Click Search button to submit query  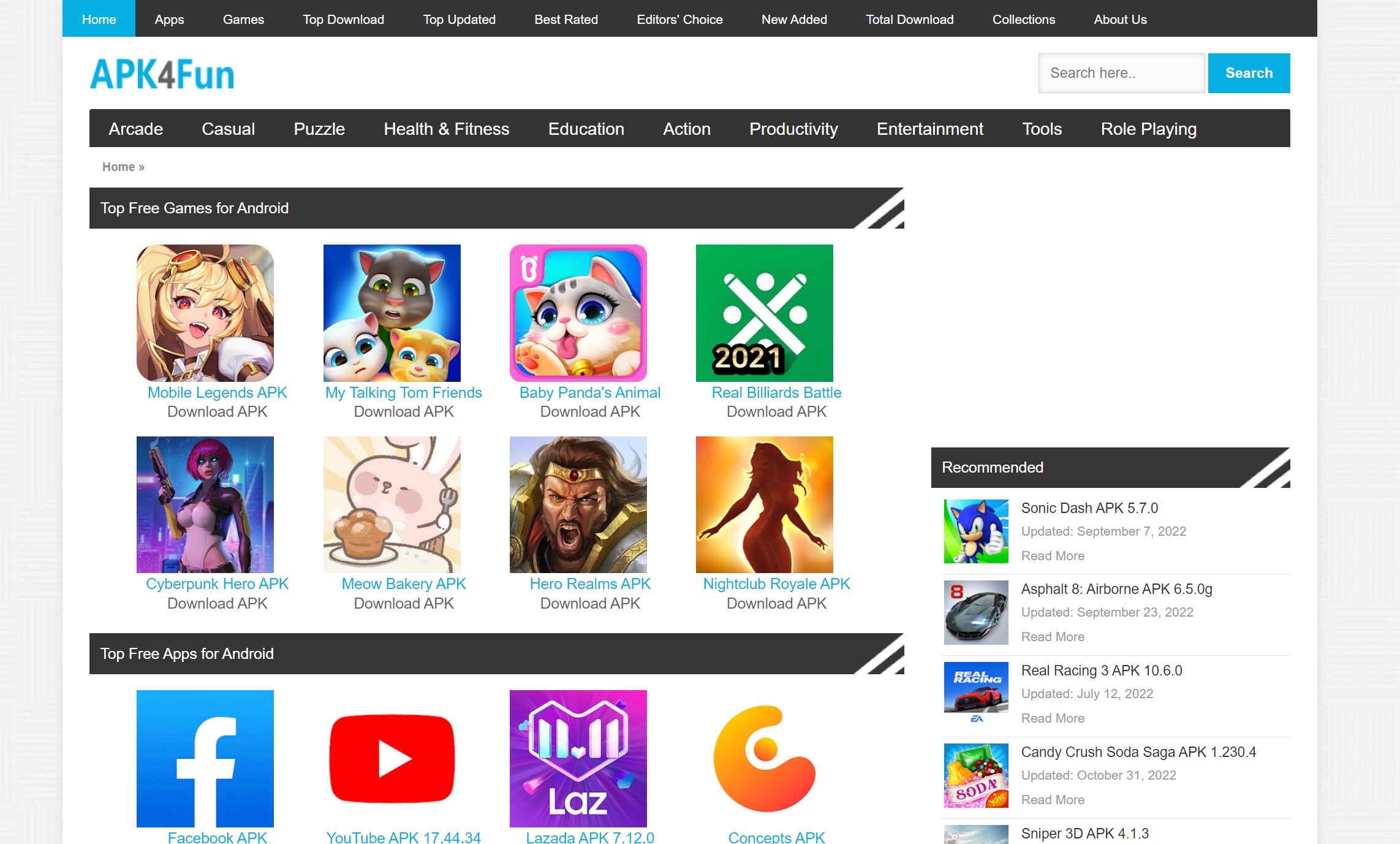[1248, 73]
